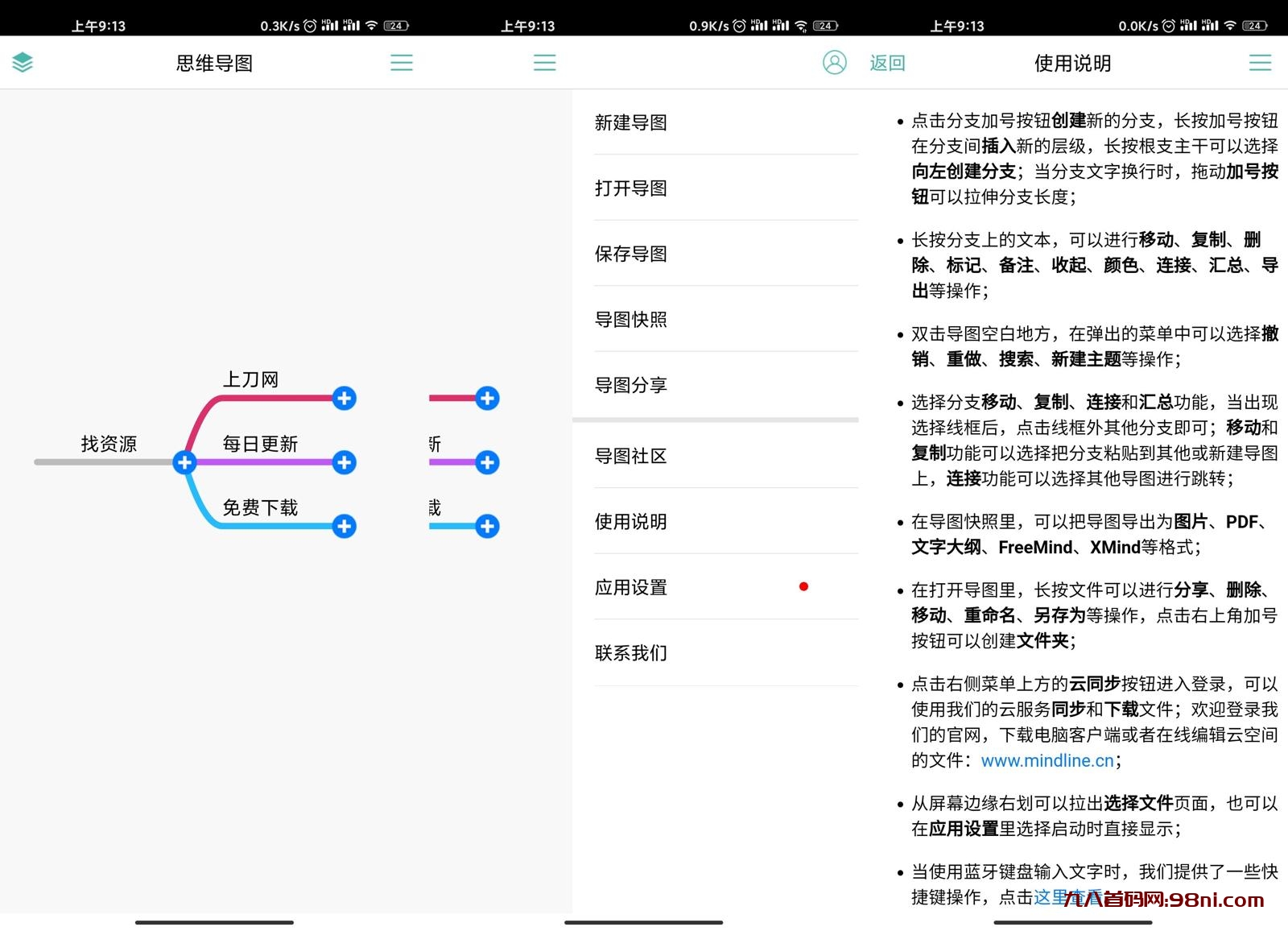
Task: Tap hamburger icon in the middle menu screen header
Action: 545,63
